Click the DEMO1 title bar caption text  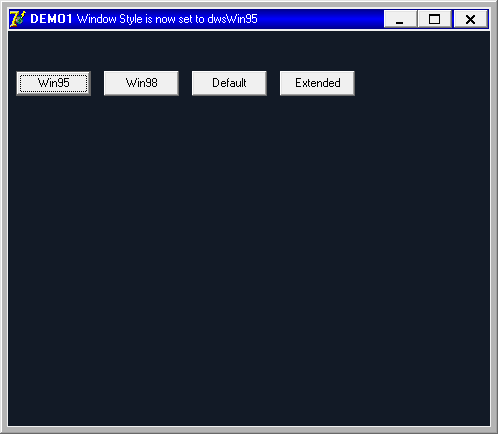tap(144, 19)
